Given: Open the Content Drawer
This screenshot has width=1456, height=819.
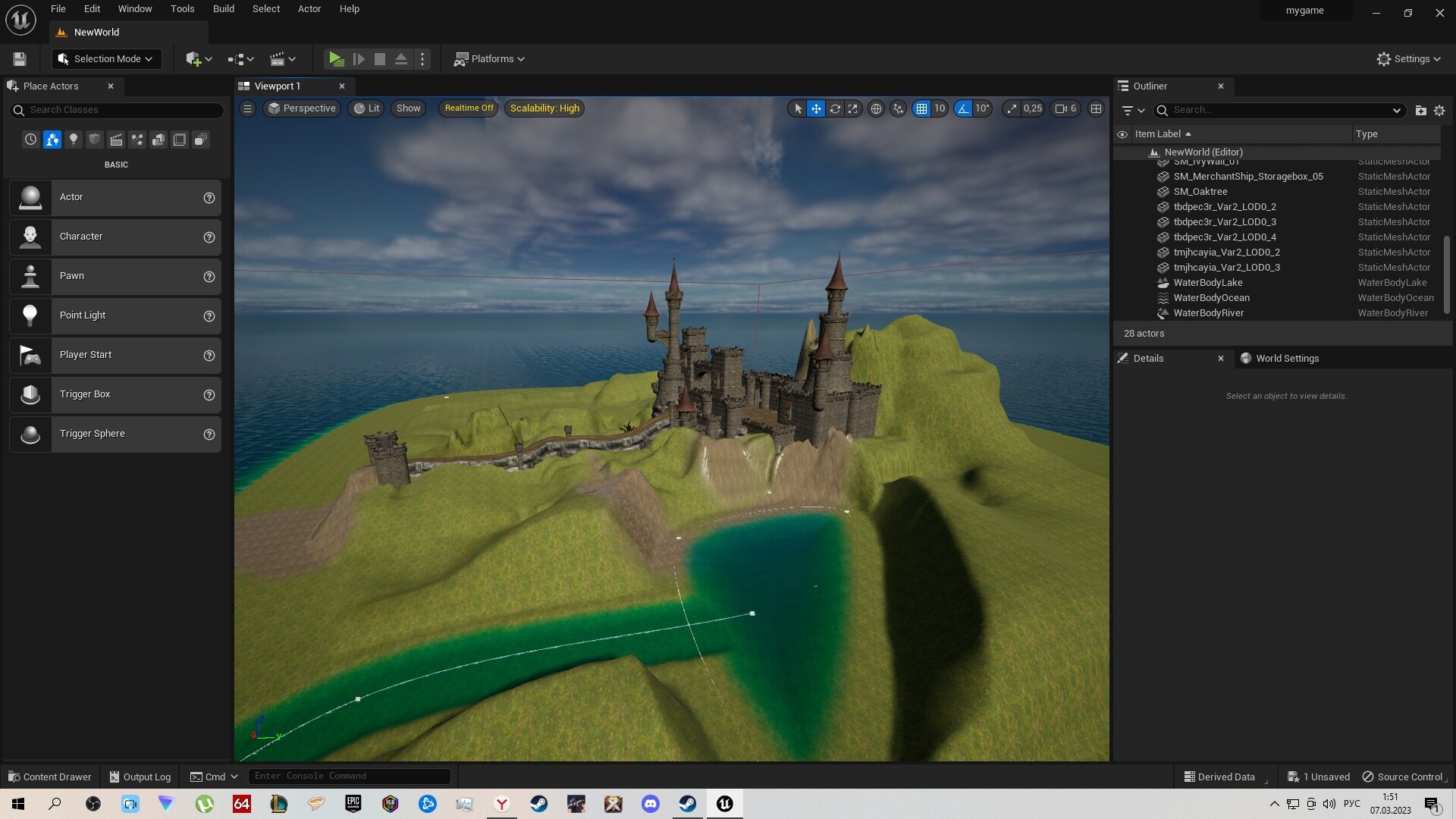Looking at the screenshot, I should click(x=50, y=777).
